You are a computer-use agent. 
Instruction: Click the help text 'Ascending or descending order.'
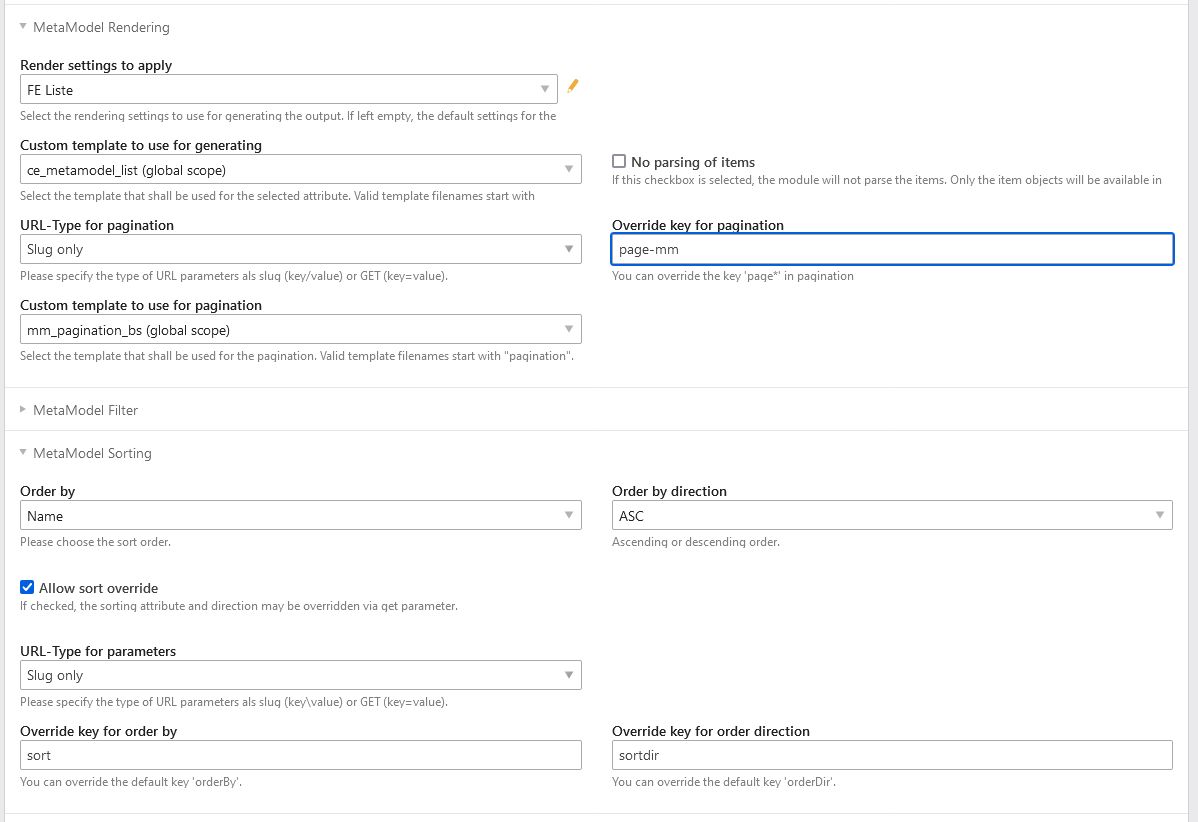pyautogui.click(x=696, y=542)
